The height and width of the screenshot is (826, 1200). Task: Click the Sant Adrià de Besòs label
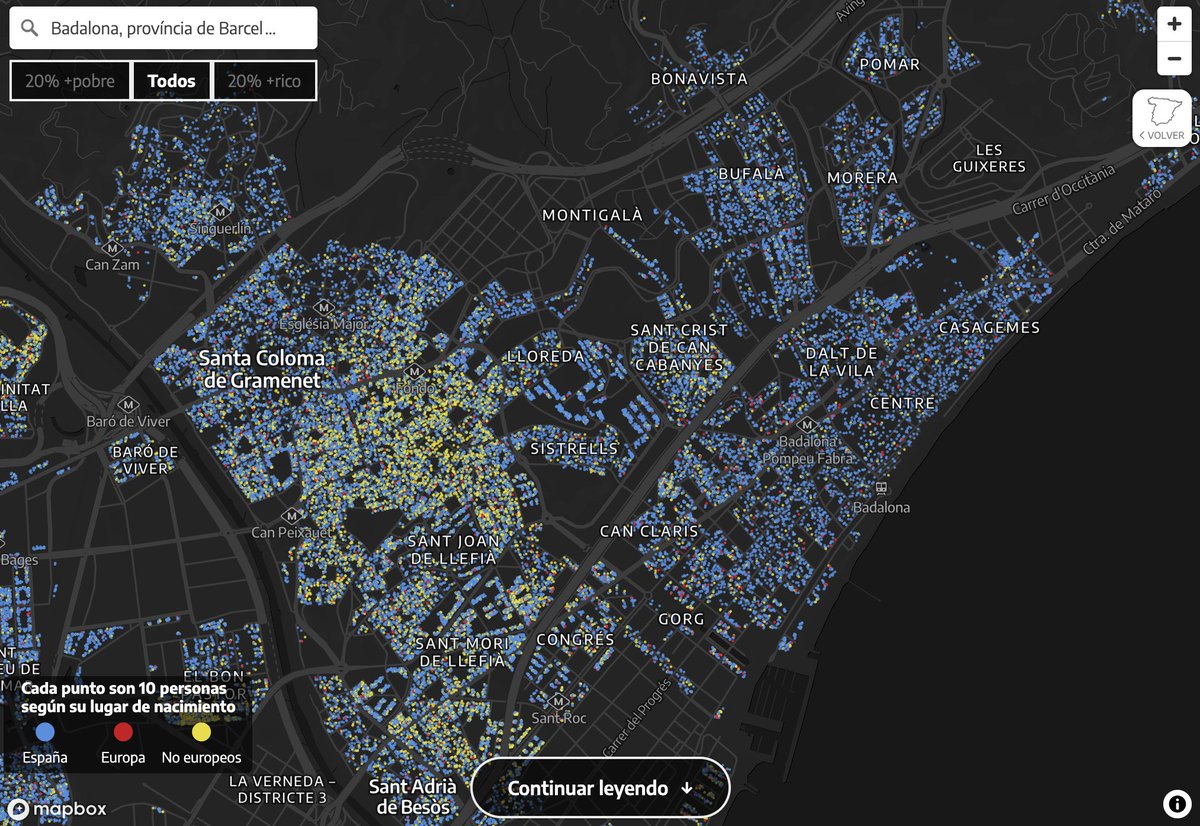point(413,797)
